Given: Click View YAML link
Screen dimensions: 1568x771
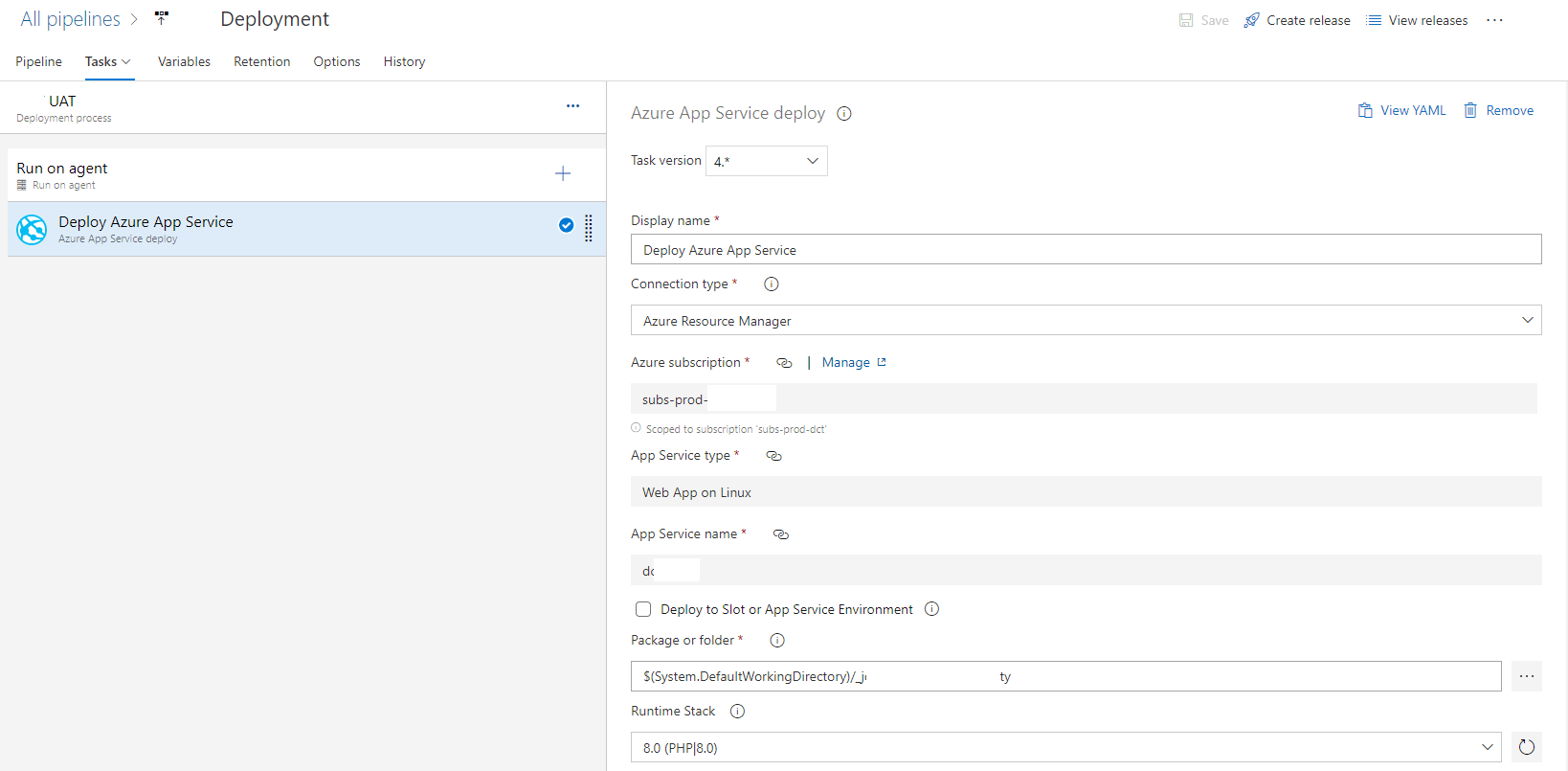Looking at the screenshot, I should [1413, 110].
